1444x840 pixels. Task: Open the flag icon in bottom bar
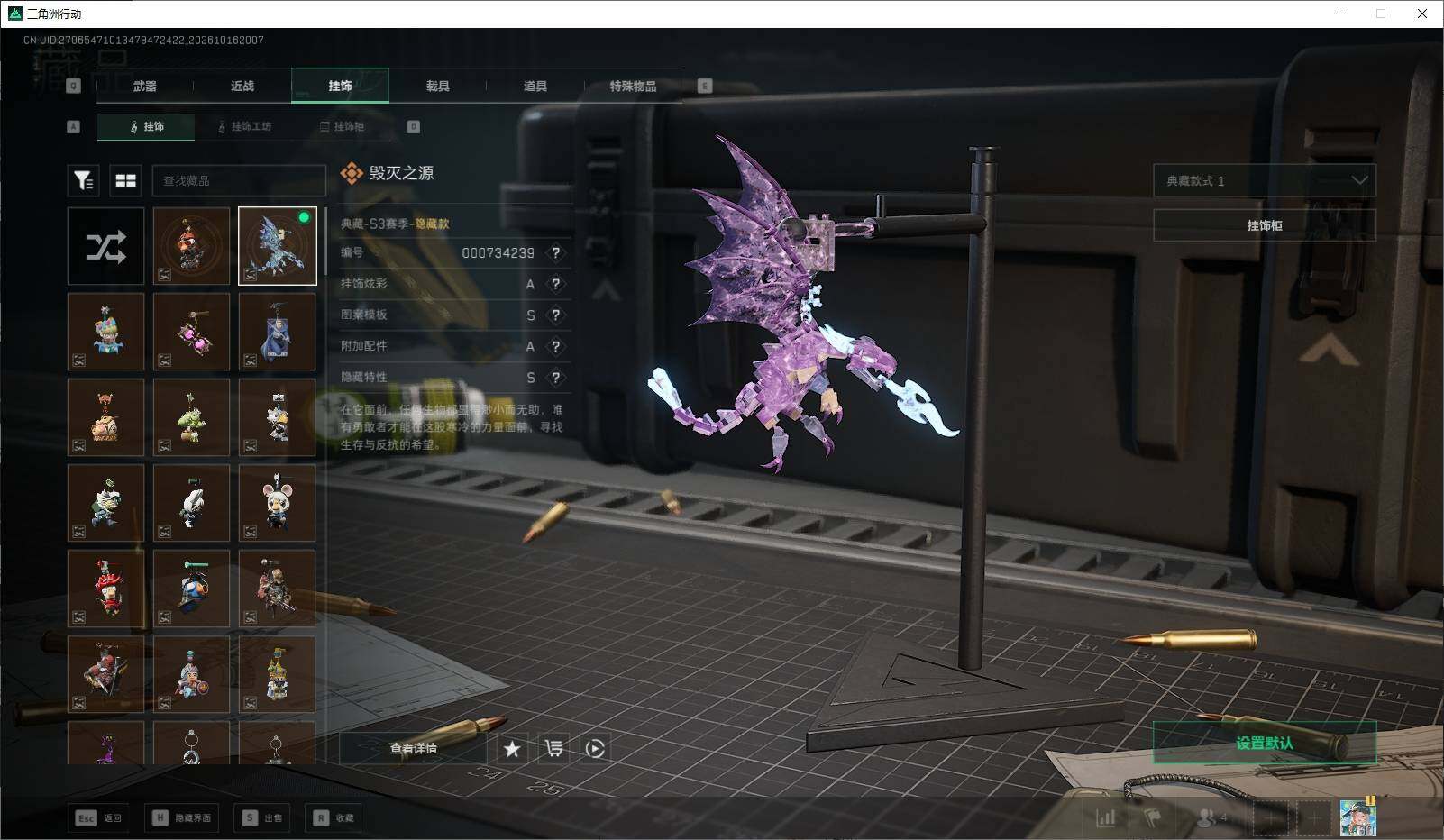1152,817
